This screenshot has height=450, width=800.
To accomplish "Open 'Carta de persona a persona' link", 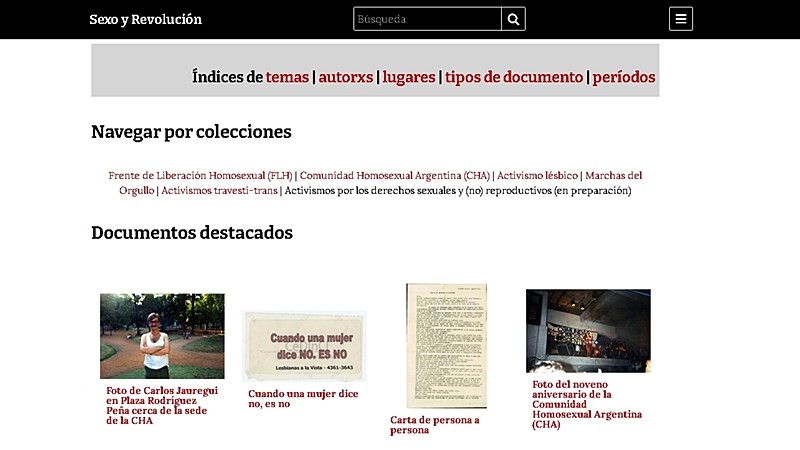I will click(435, 424).
